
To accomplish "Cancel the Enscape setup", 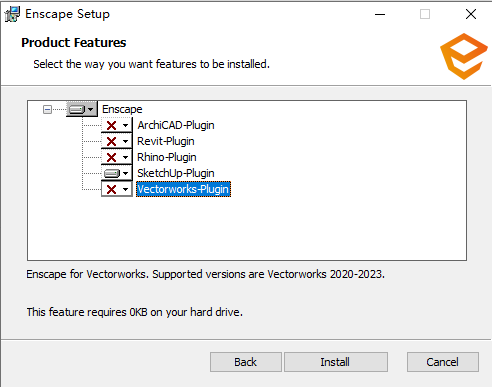I will (443, 362).
